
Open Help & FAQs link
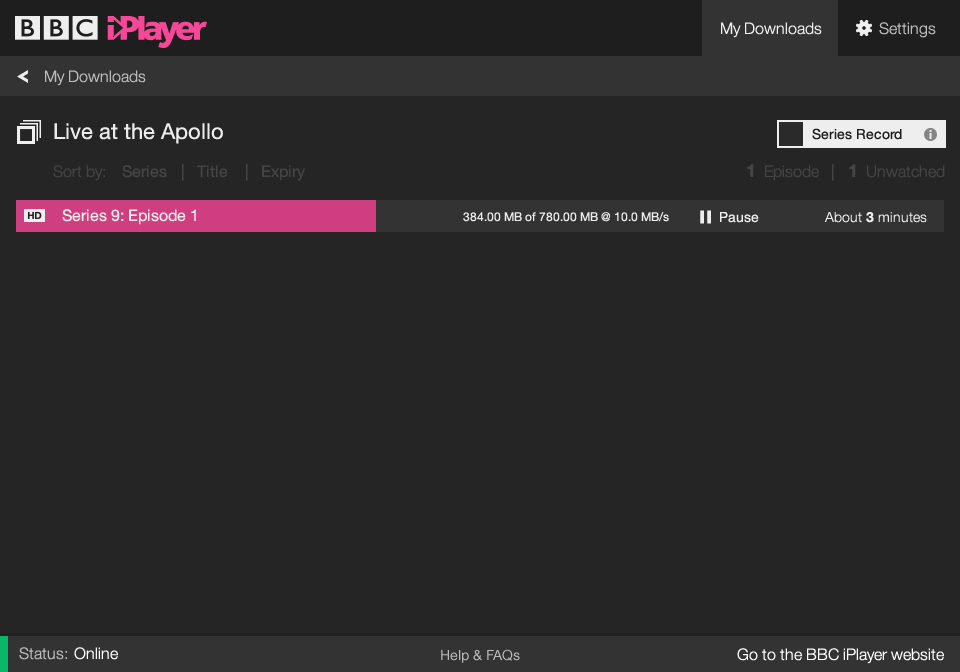pyautogui.click(x=479, y=655)
